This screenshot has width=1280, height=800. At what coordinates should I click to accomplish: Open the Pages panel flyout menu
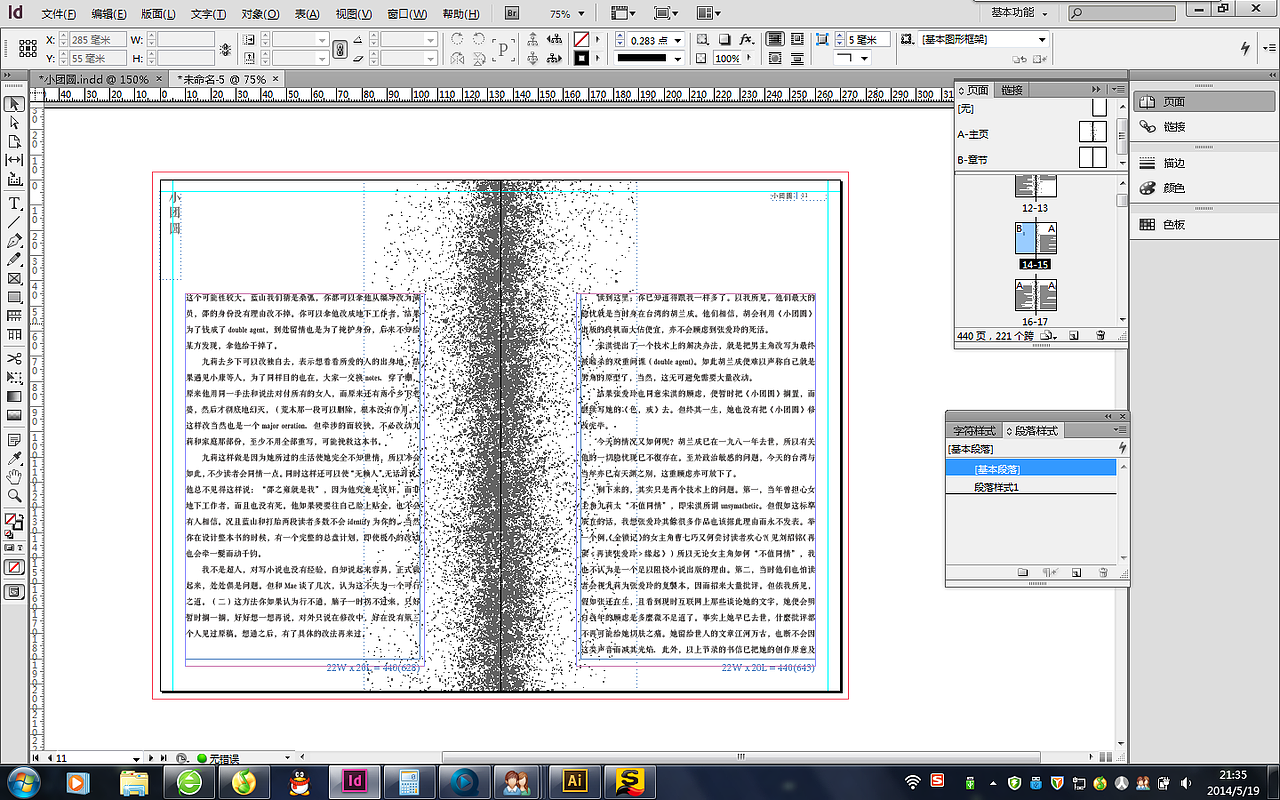click(1118, 90)
